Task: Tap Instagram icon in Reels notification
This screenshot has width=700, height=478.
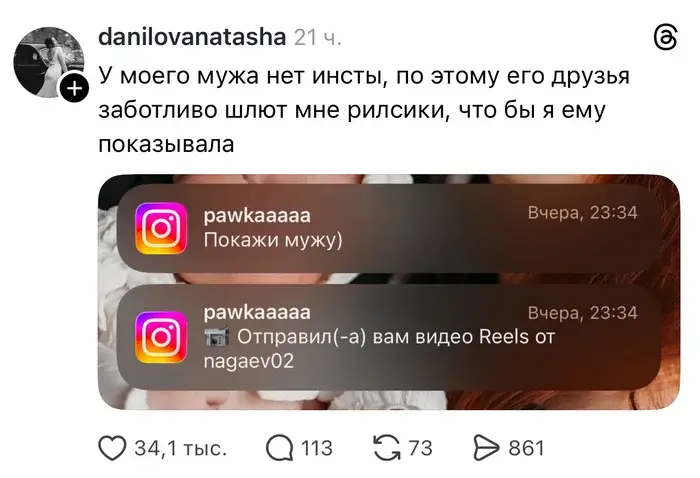Action: click(161, 337)
